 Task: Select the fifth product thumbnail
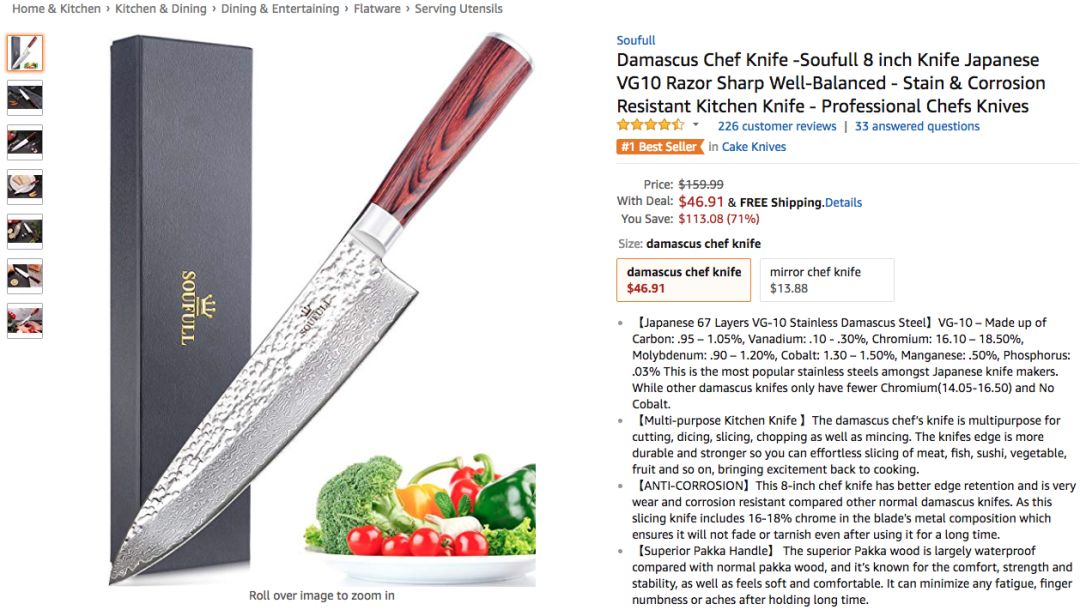(25, 231)
